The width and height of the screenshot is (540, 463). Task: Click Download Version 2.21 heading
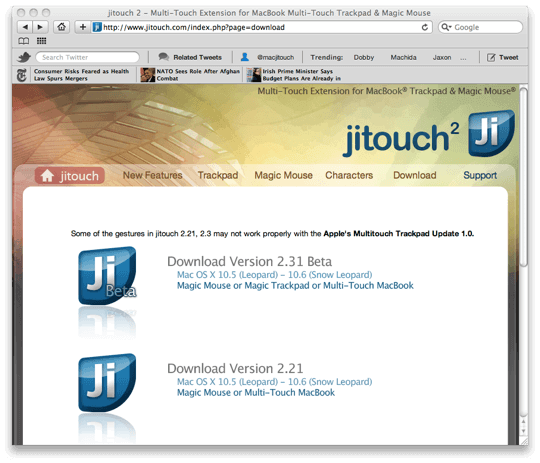click(235, 369)
